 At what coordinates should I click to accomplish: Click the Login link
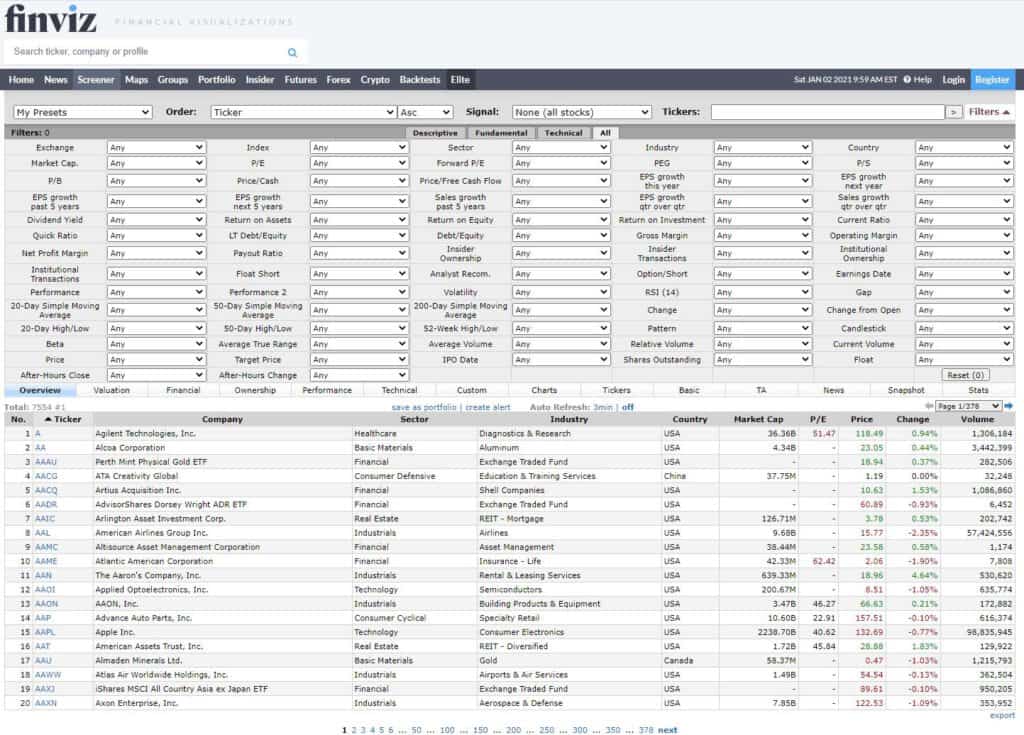pyautogui.click(x=953, y=80)
